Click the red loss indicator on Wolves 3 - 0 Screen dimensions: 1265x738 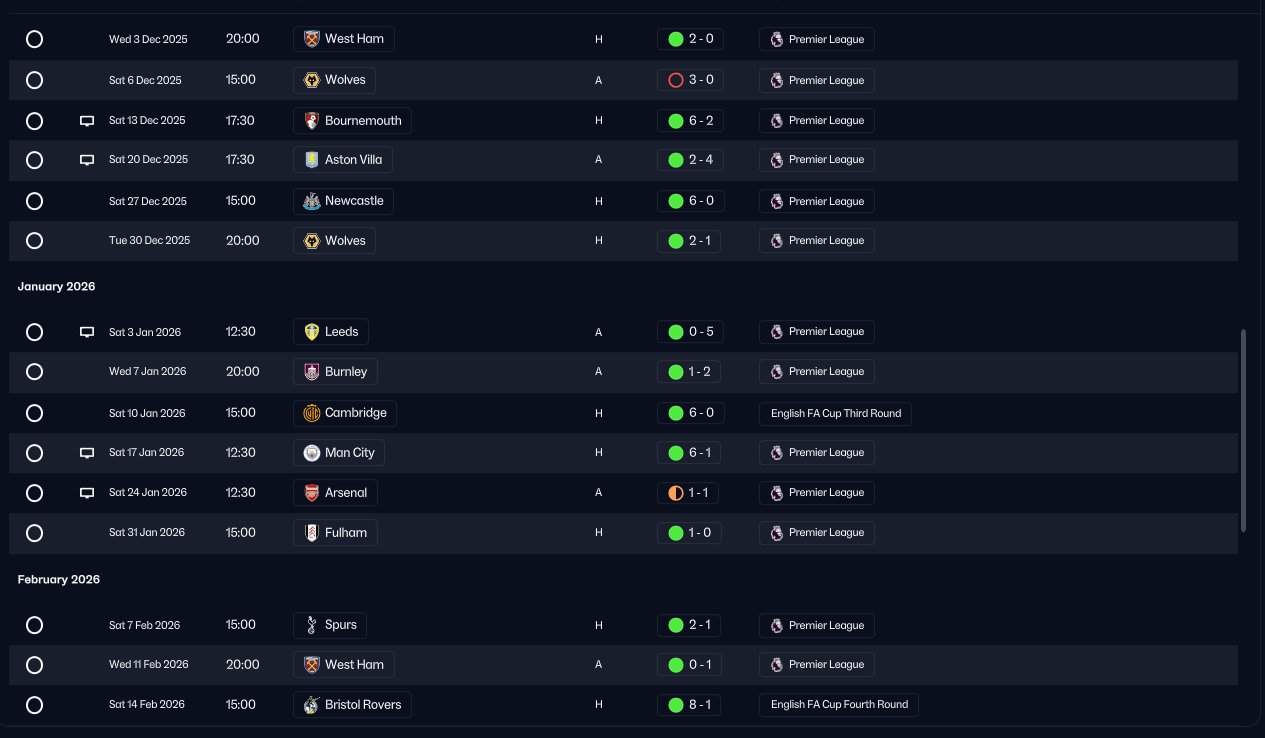tap(675, 80)
